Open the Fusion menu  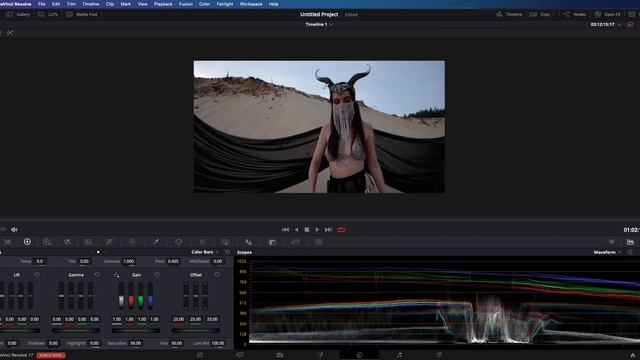click(x=186, y=4)
